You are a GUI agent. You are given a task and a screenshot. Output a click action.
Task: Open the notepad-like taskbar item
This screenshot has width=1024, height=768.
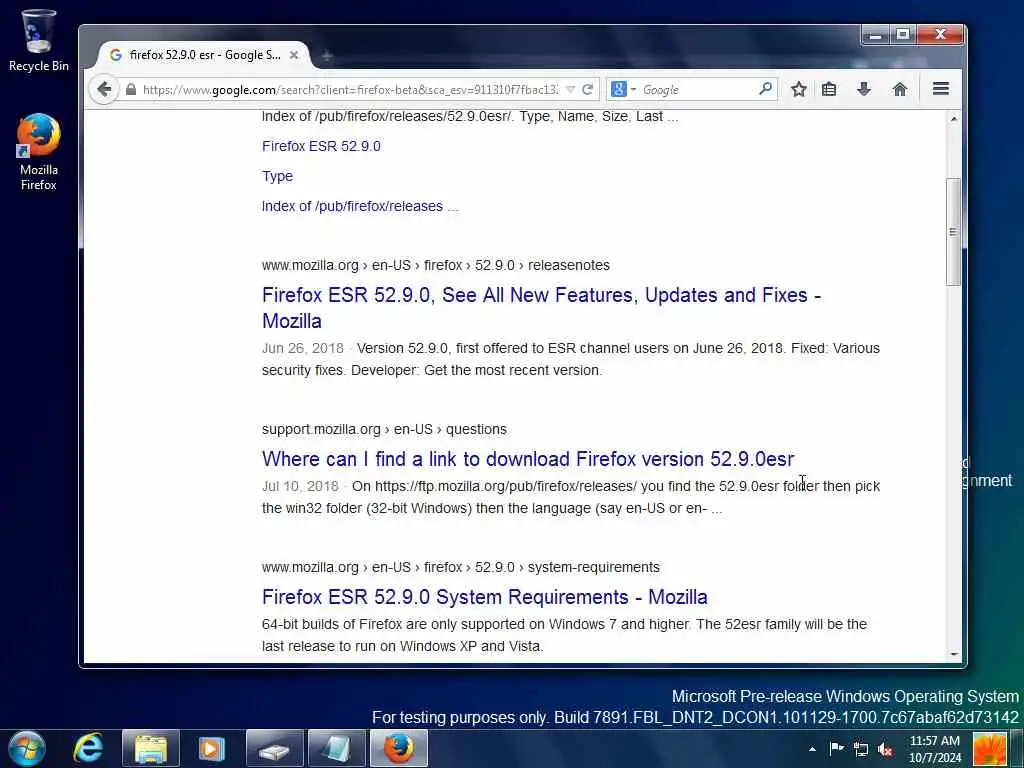[x=336, y=748]
